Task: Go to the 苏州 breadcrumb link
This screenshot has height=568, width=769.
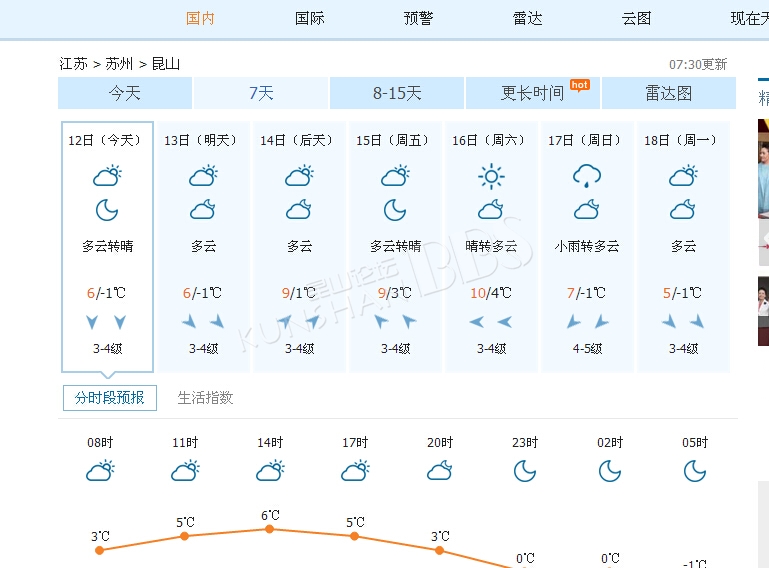Action: (x=119, y=64)
